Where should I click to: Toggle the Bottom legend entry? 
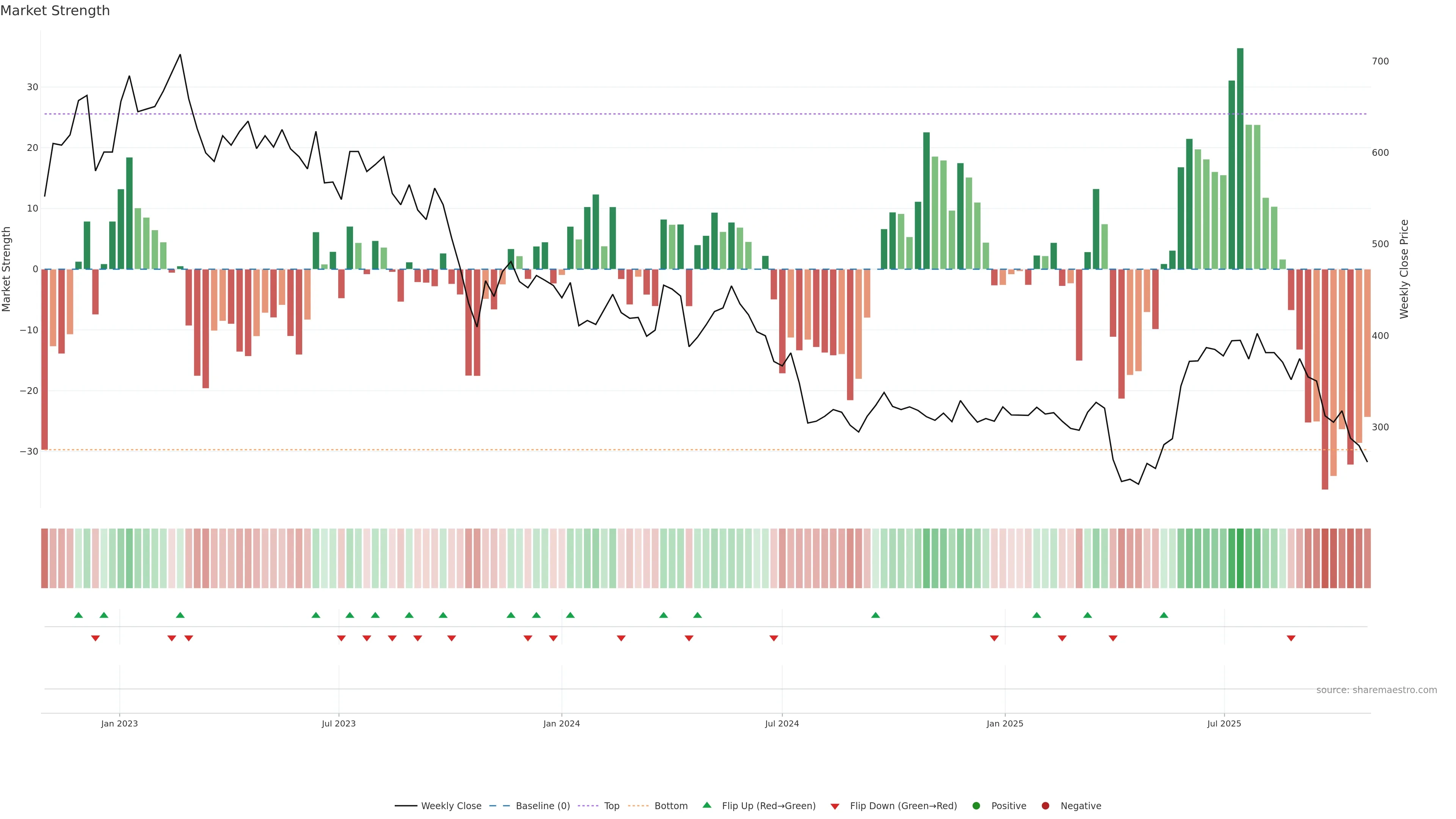pyautogui.click(x=670, y=806)
